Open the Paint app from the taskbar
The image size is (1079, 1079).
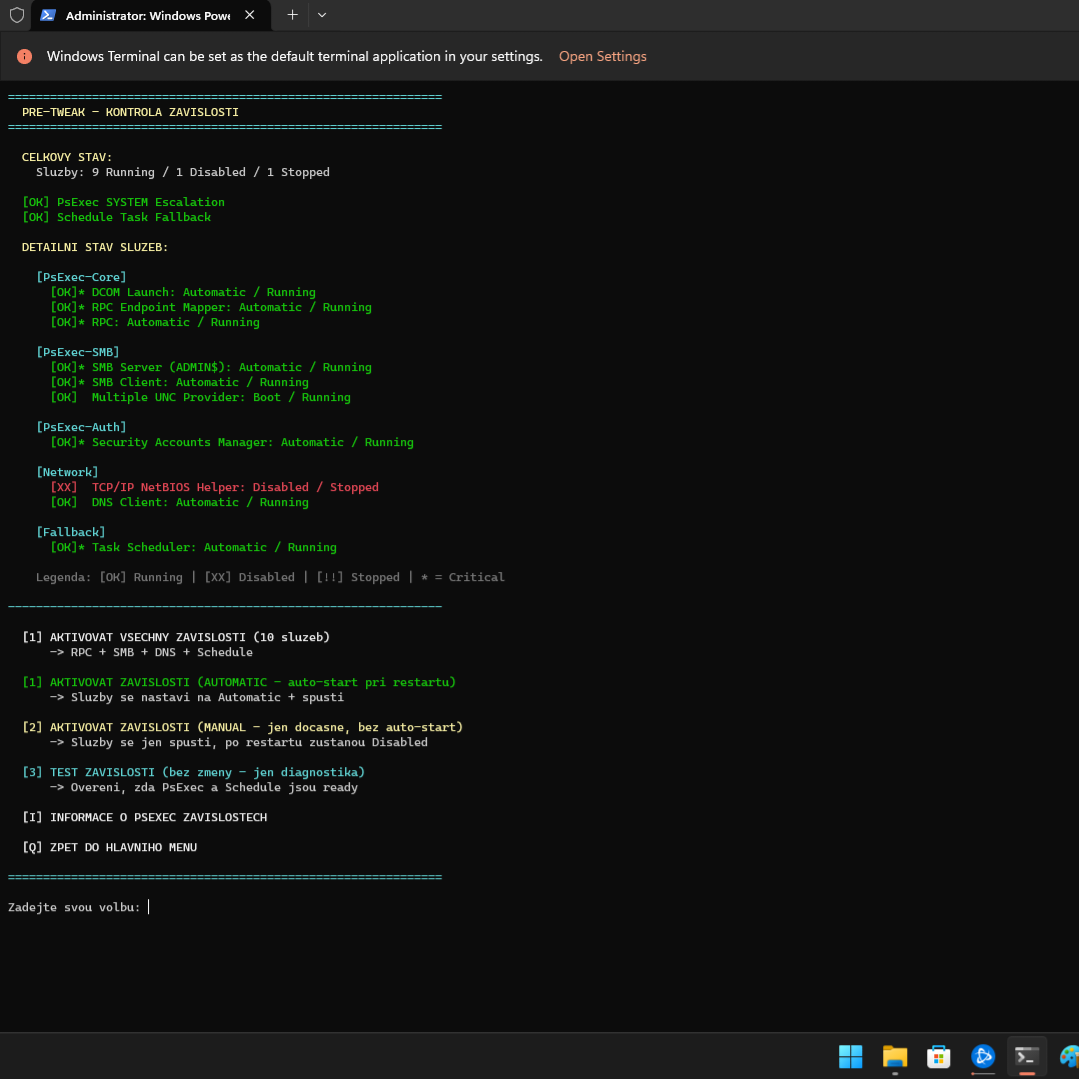click(1068, 1056)
